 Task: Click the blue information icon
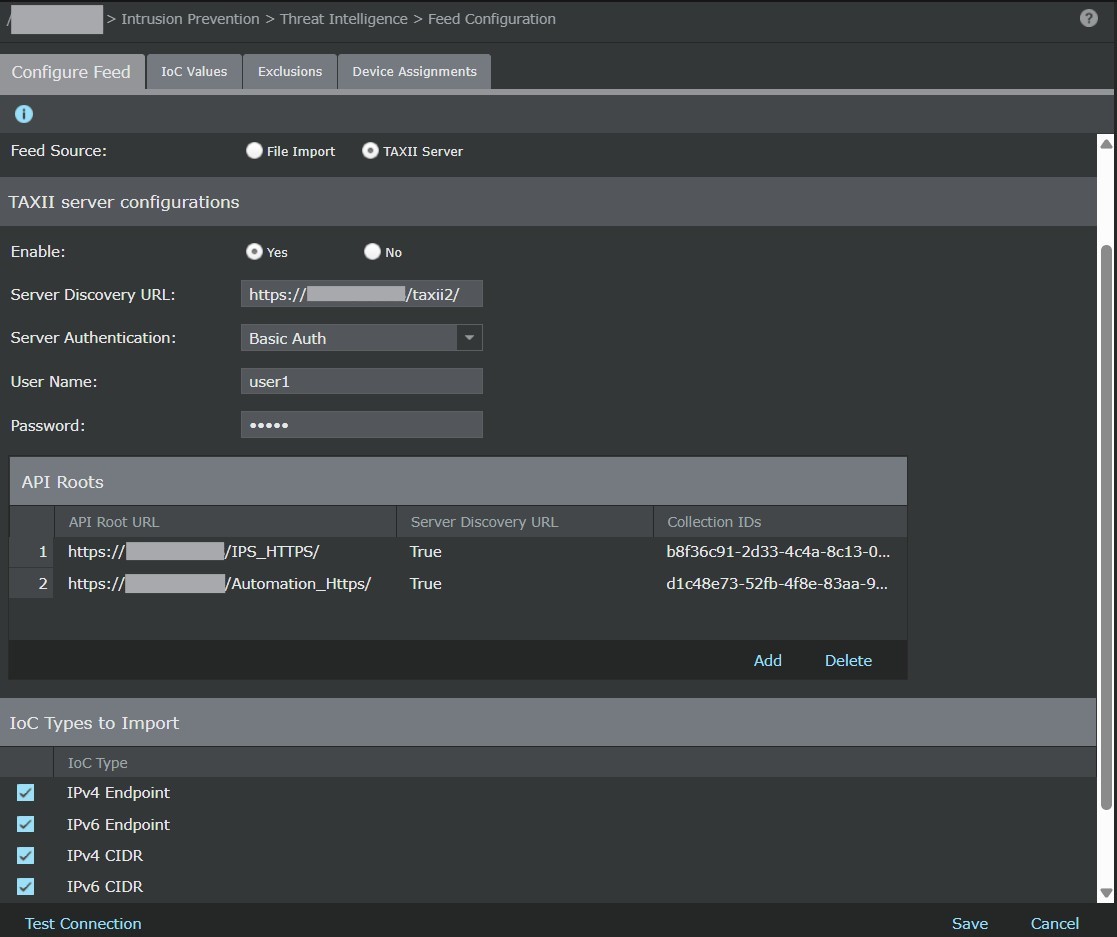(x=24, y=114)
